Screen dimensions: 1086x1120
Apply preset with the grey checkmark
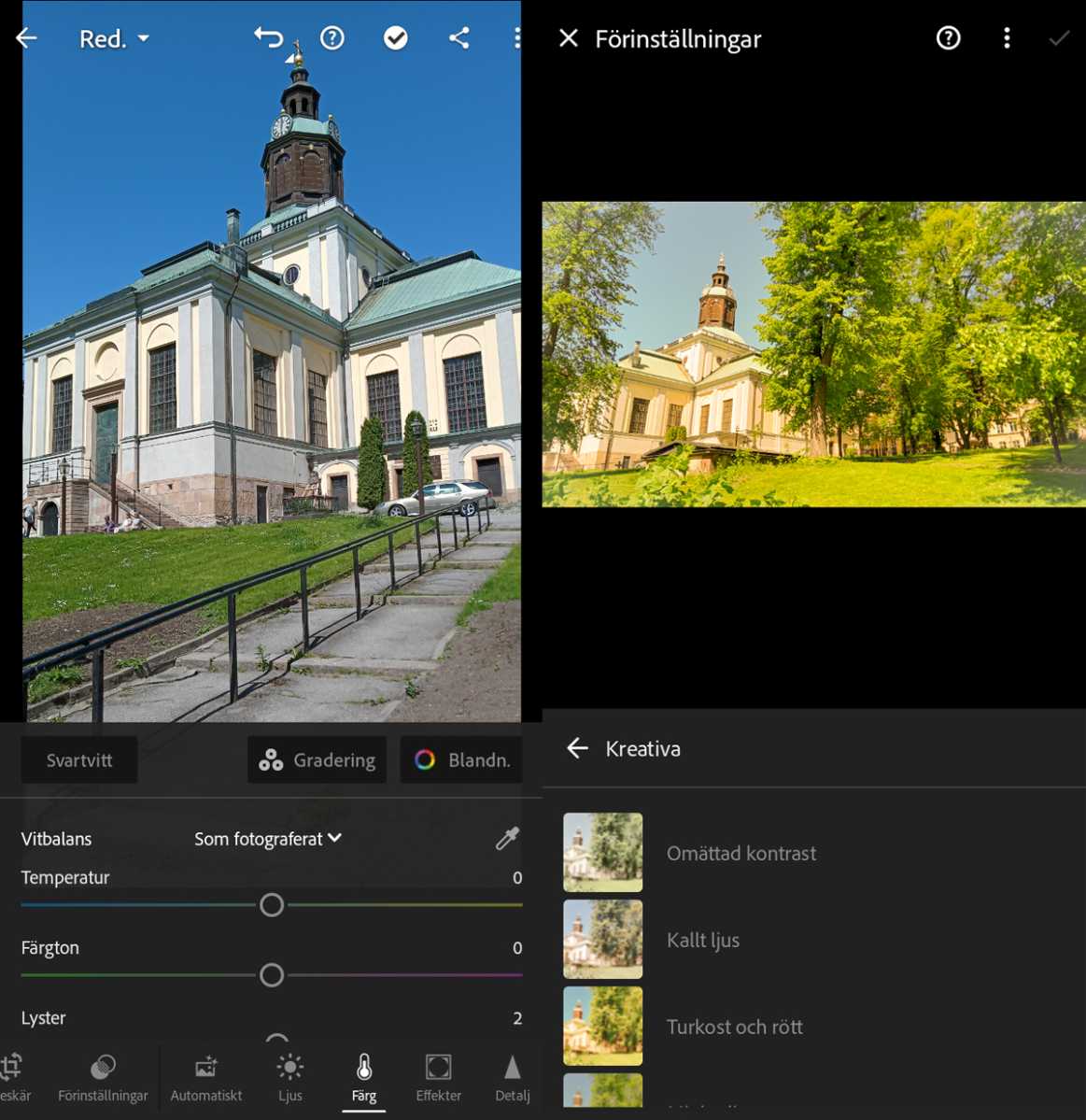[x=1059, y=38]
